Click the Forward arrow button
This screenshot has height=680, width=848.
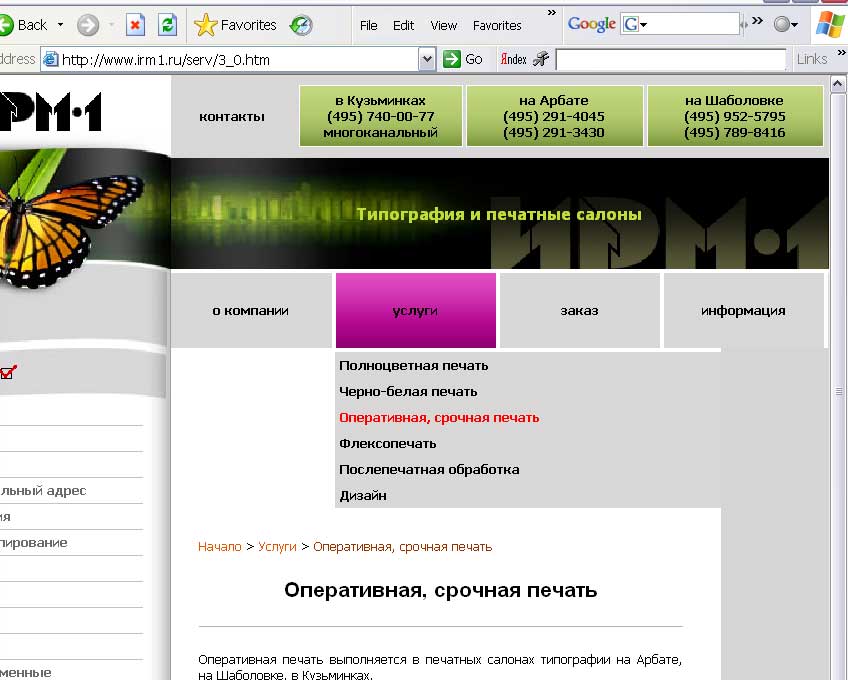88,25
